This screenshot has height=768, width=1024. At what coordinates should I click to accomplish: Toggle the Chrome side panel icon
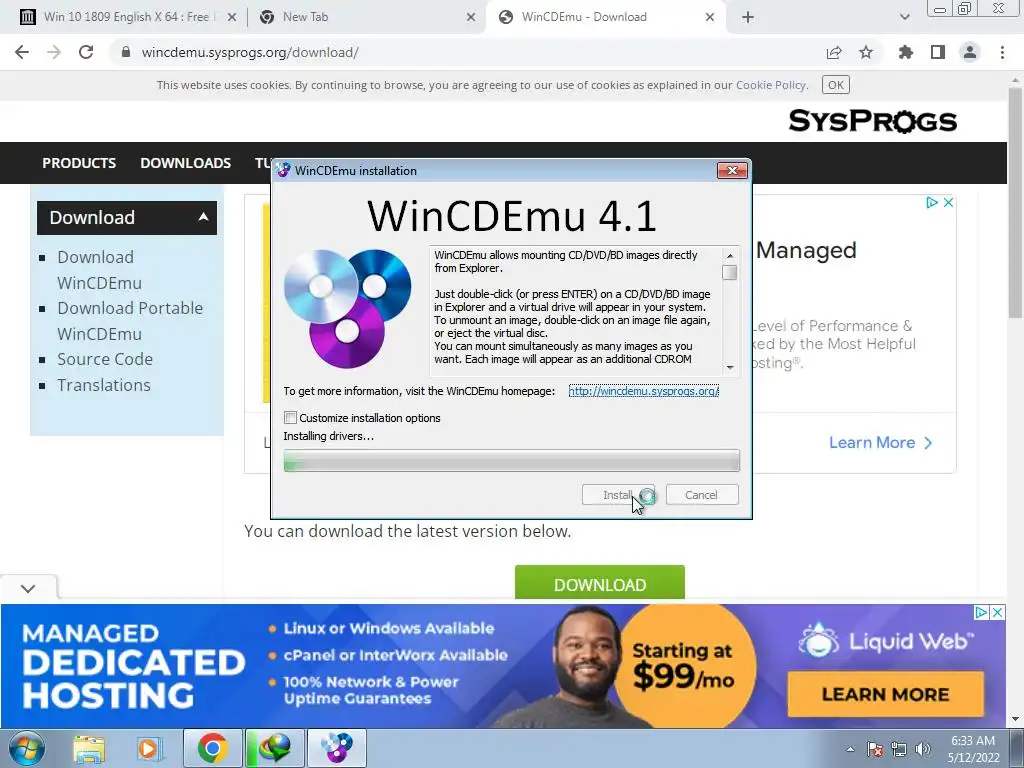(x=938, y=52)
